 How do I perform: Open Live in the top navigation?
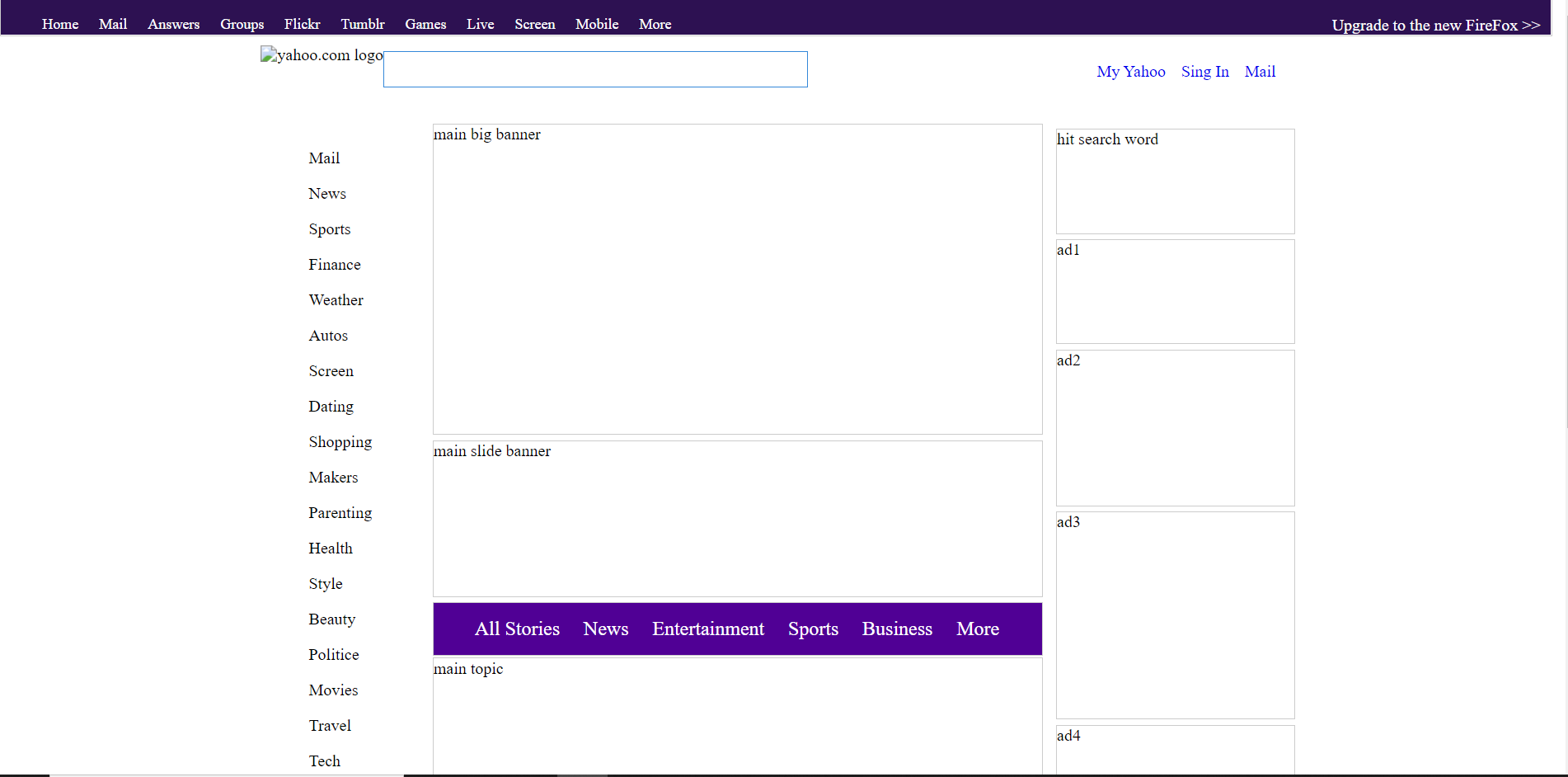point(481,24)
